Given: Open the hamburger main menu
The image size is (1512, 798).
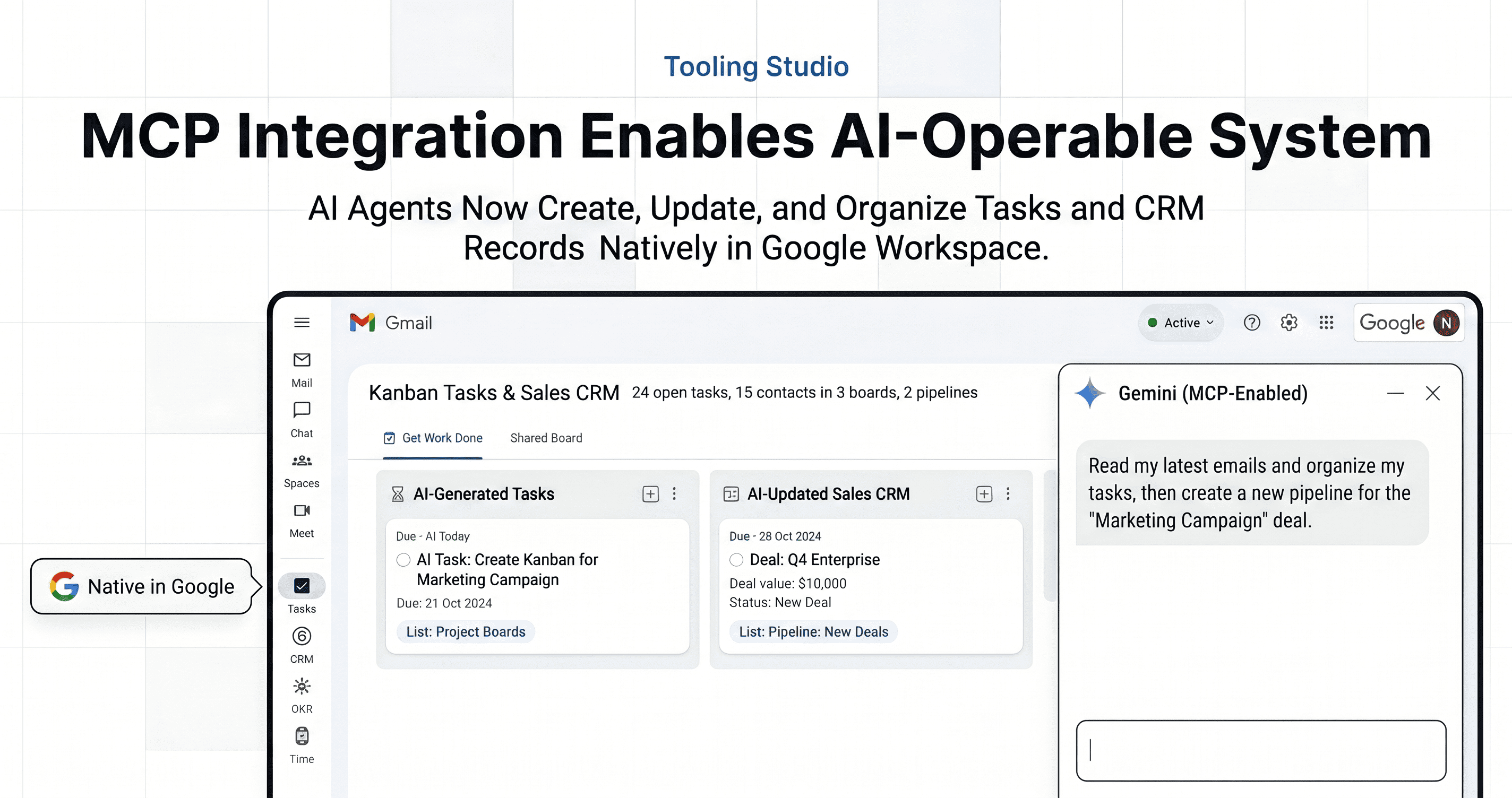Looking at the screenshot, I should click(302, 322).
